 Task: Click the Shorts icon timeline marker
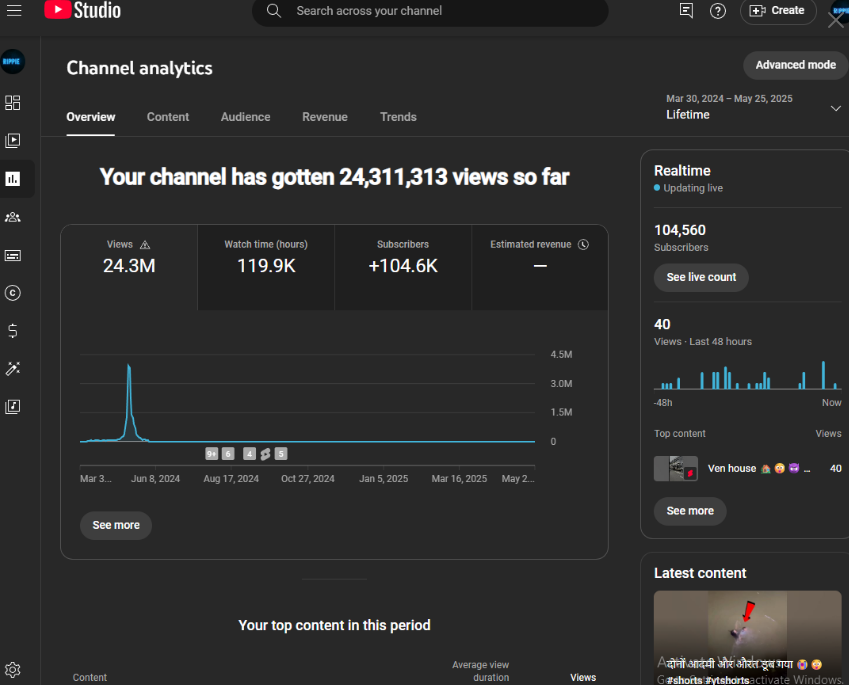(x=265, y=454)
